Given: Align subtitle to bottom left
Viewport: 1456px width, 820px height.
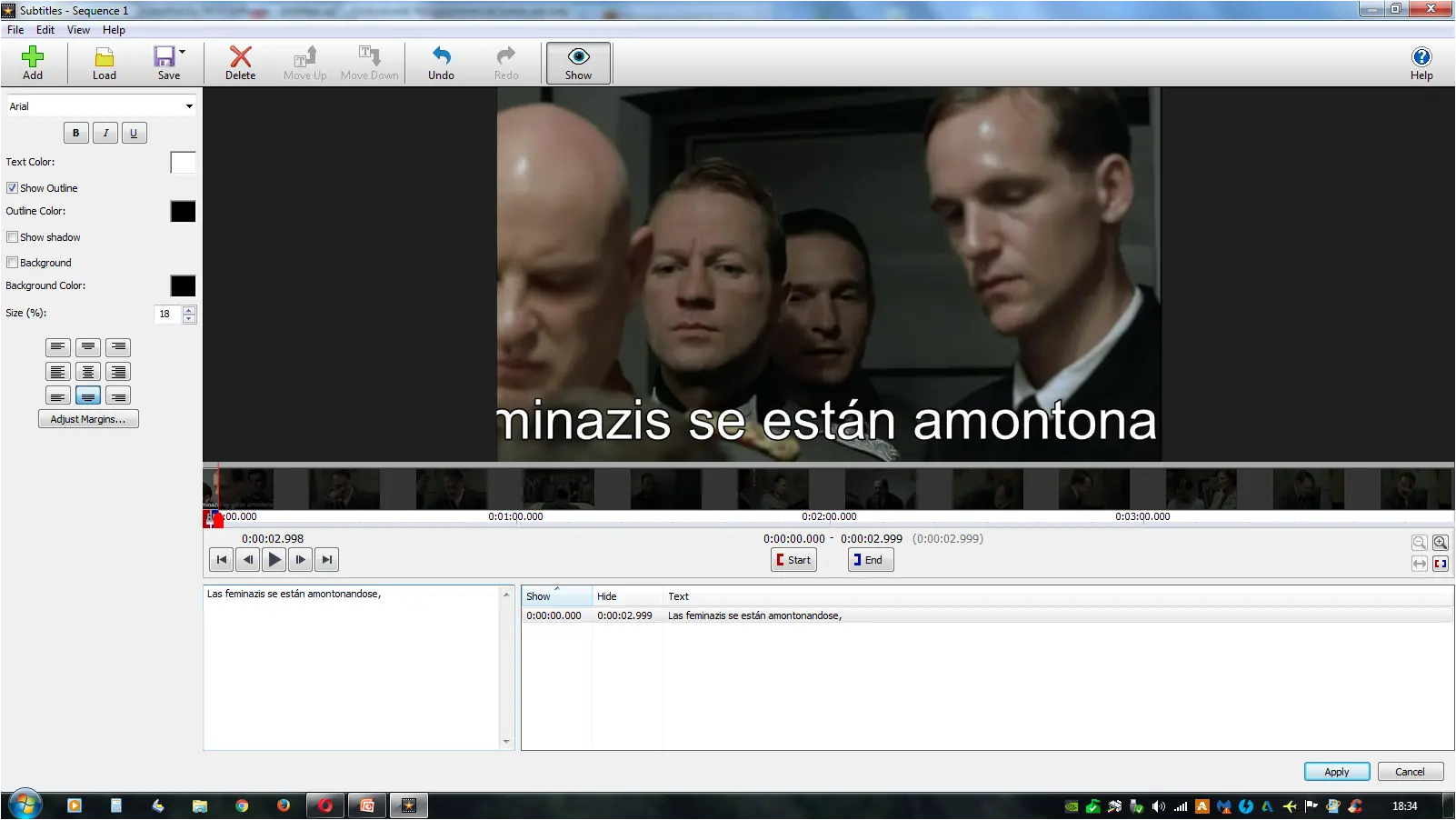Looking at the screenshot, I should tap(58, 395).
